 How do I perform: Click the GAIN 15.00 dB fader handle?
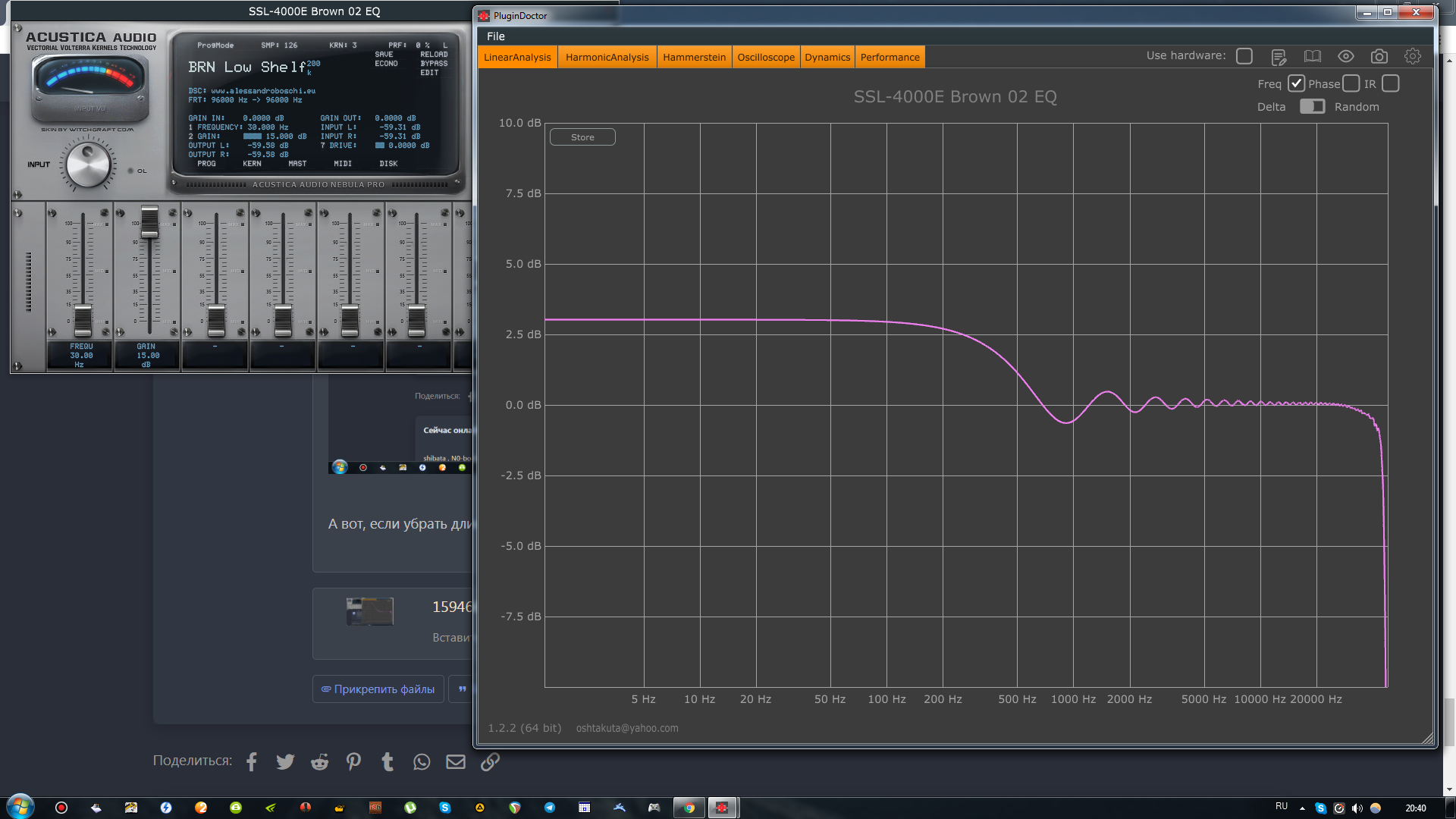tap(149, 221)
